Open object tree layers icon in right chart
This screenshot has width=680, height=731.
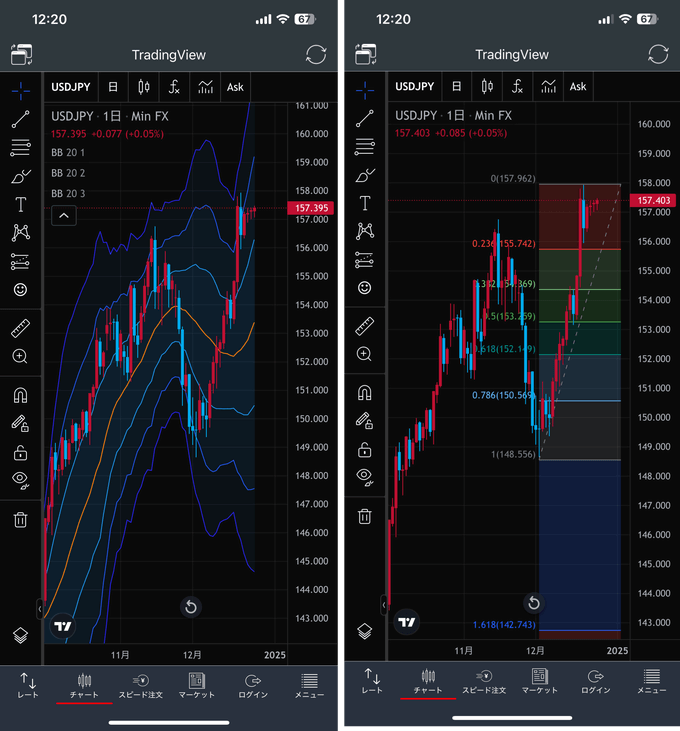pyautogui.click(x=364, y=631)
